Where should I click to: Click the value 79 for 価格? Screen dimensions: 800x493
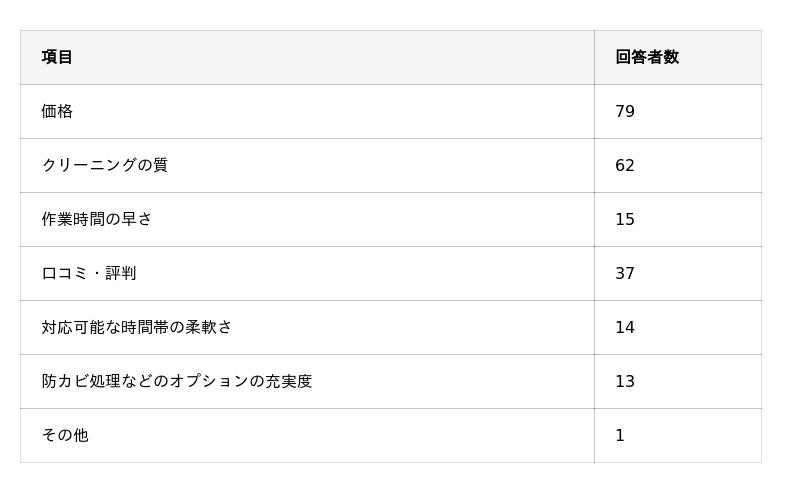click(625, 111)
